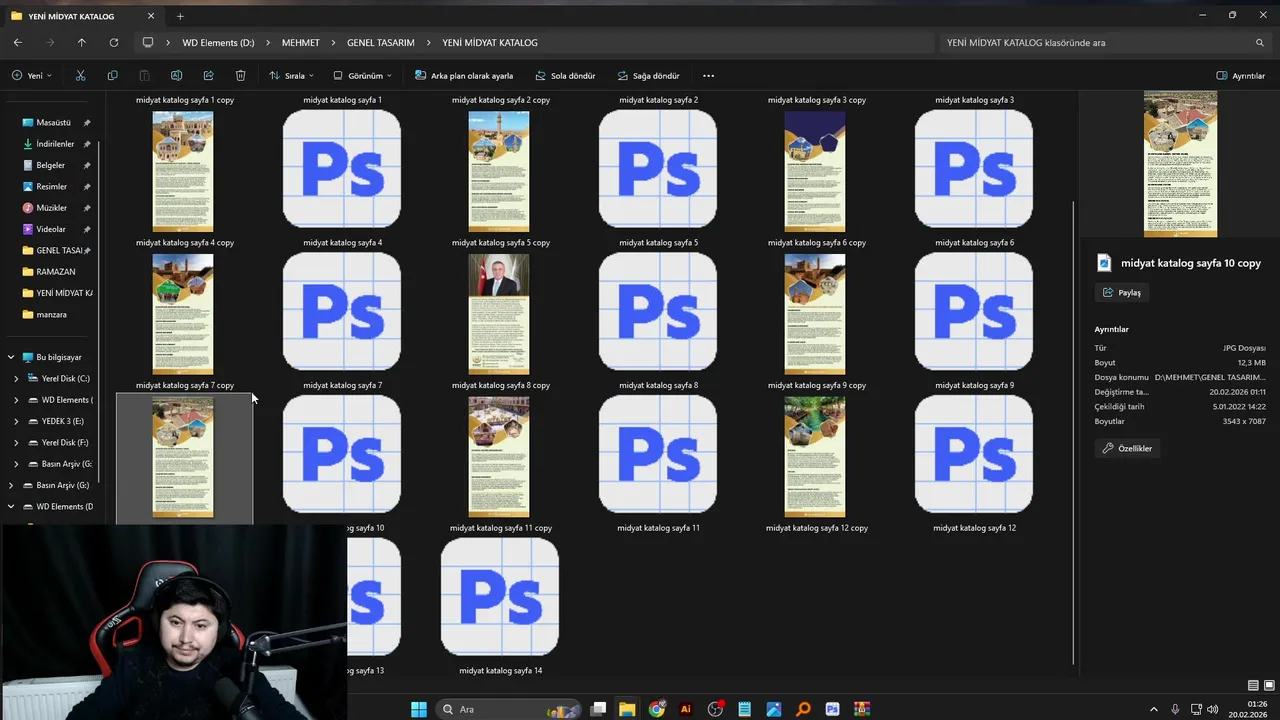Screen dimensions: 1280x720
Task: Show hidden system tray icons
Action: 1154,709
